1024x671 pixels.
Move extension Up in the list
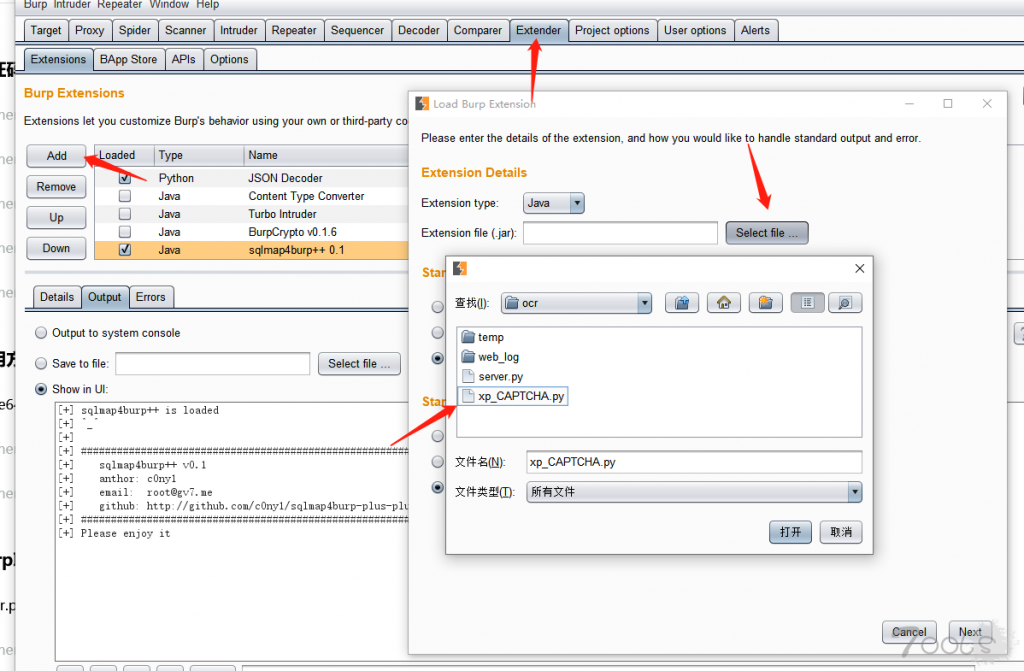[56, 218]
